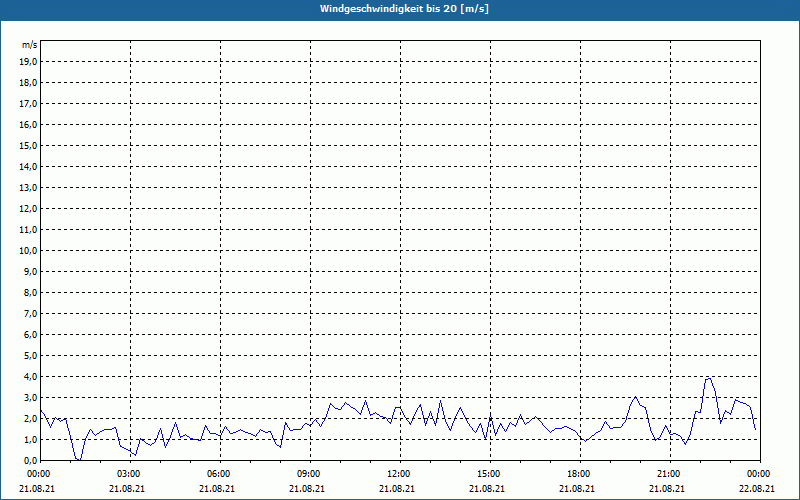Select the '13,0' axis tick label
The width and height of the screenshot is (800, 500).
pos(28,187)
